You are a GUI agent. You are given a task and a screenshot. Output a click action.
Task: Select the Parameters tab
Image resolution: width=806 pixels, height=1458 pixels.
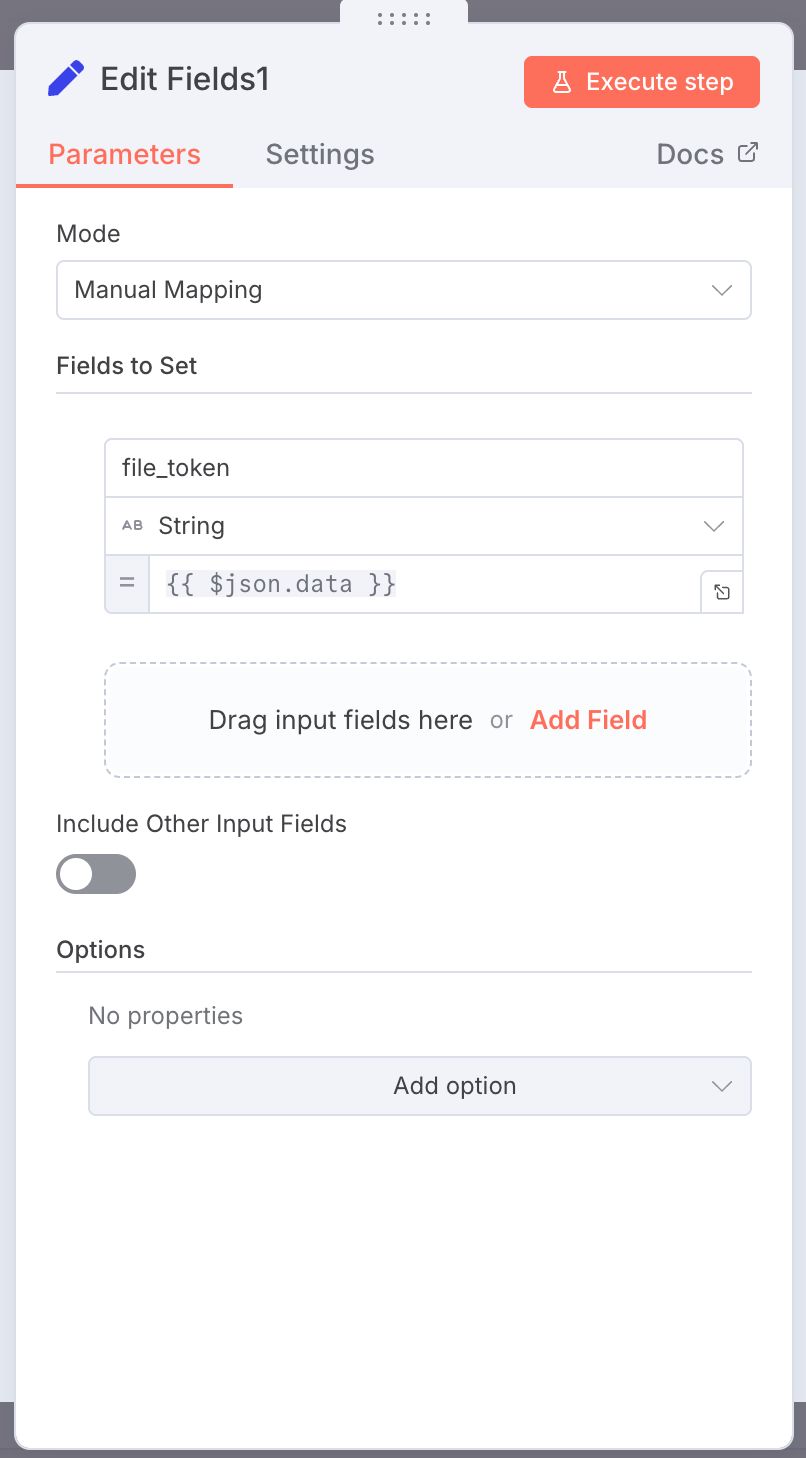123,154
